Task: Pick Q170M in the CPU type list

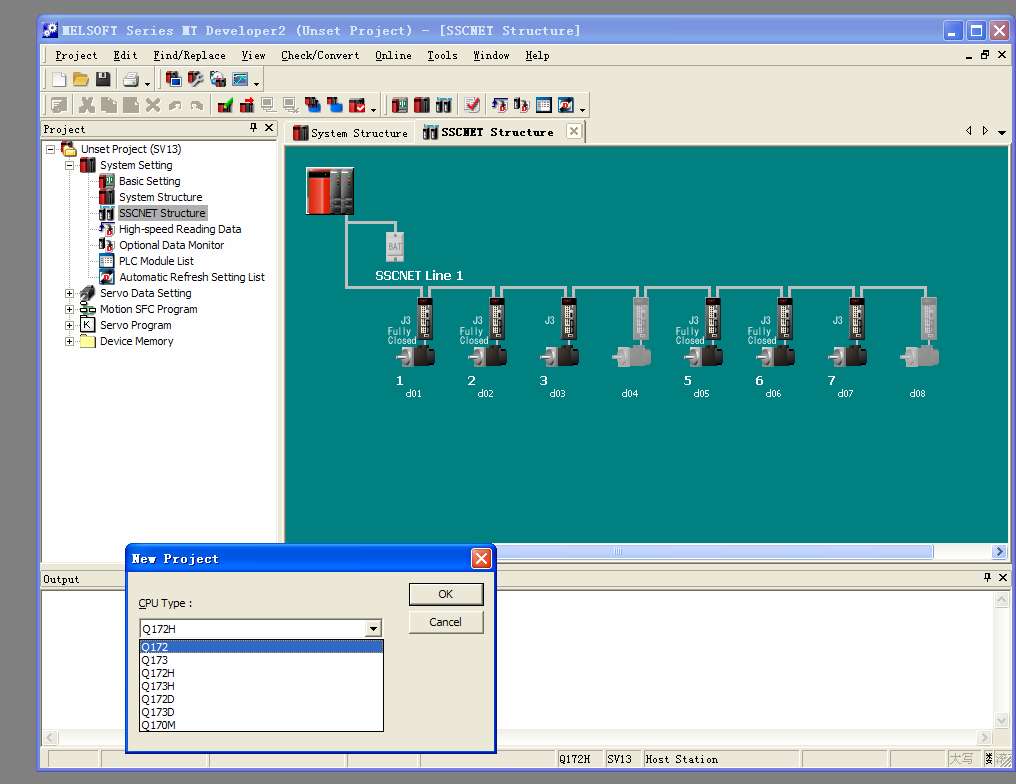Action: pyautogui.click(x=157, y=725)
